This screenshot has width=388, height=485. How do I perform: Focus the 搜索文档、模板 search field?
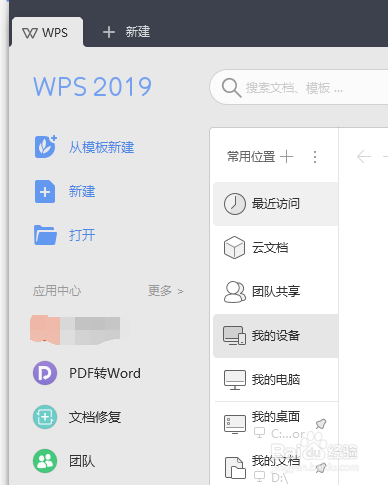[300, 88]
